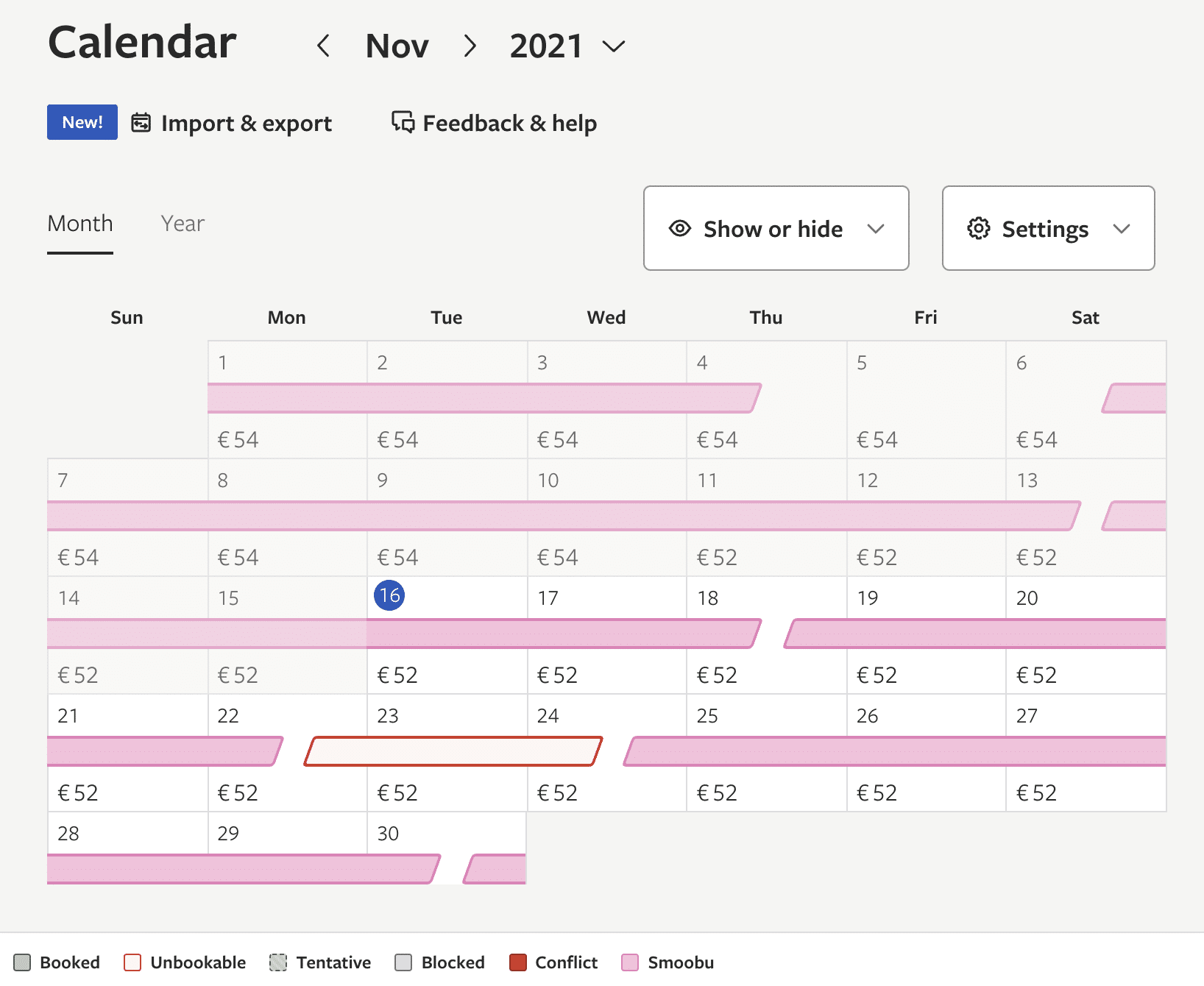Click the €54 price on Nov 8
The width and height of the screenshot is (1204, 986).
click(238, 558)
